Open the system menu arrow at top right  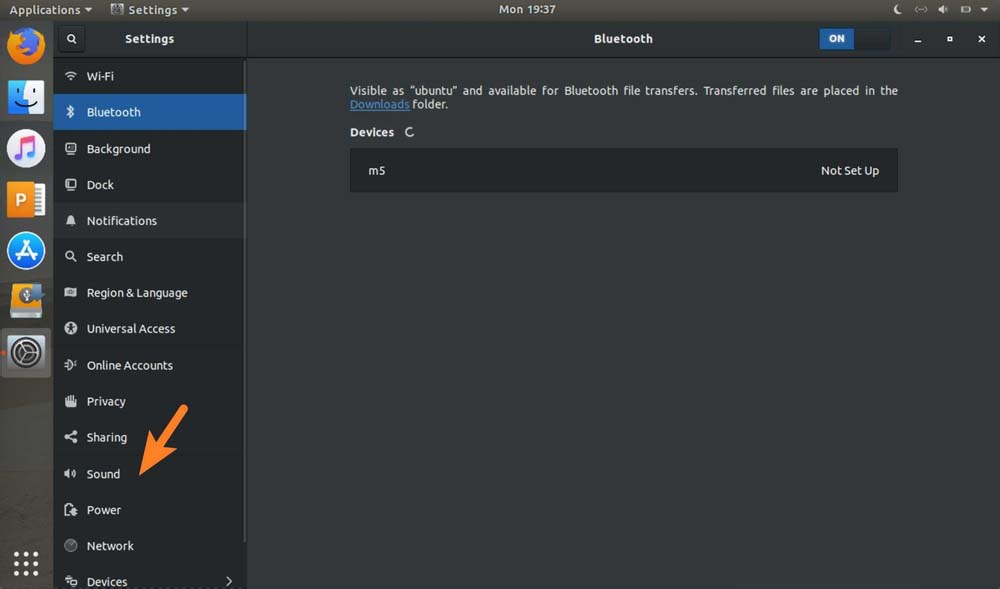coord(984,10)
